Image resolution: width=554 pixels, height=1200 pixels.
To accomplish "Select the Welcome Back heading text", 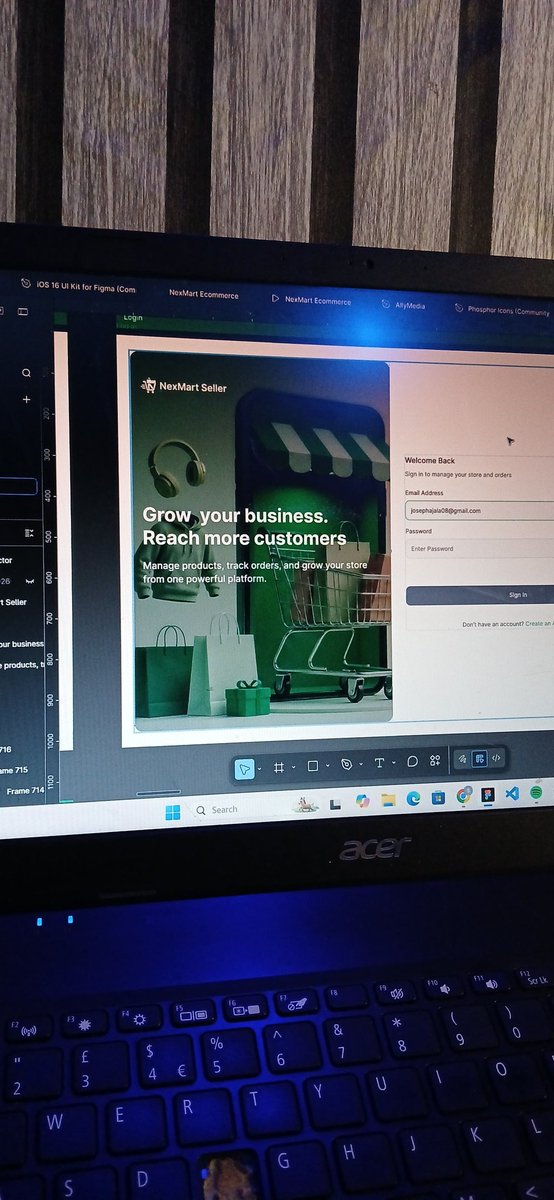I will coord(430,461).
